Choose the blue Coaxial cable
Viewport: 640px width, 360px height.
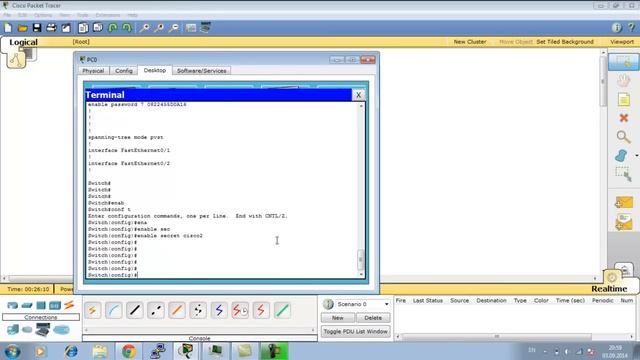219,311
